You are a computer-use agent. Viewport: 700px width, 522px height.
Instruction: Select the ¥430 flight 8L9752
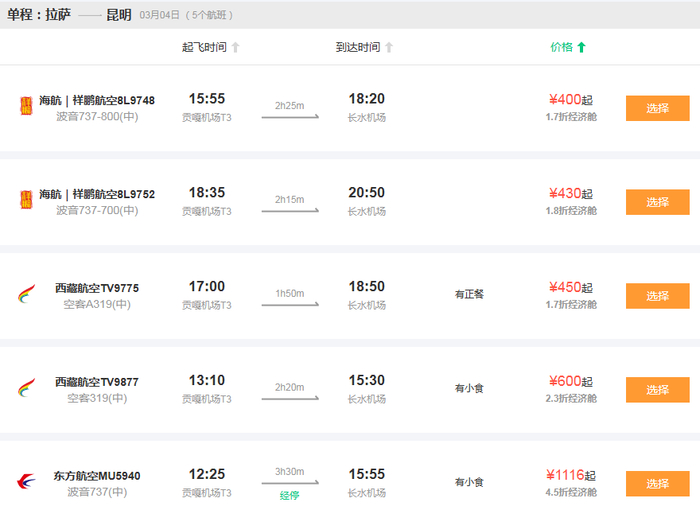(657, 202)
